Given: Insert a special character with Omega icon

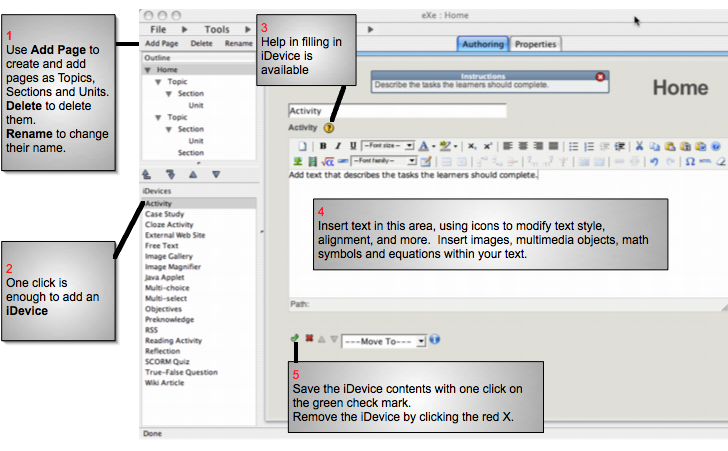Looking at the screenshot, I should [x=690, y=161].
